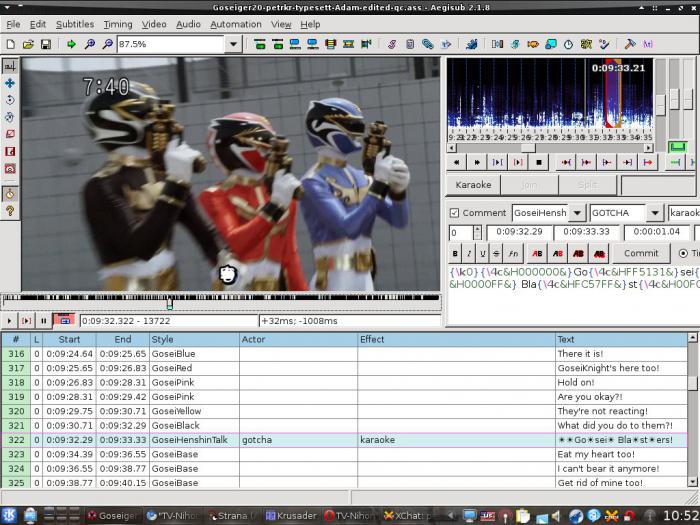This screenshot has height=525, width=700.
Task: Open script Properties clipboard icon
Action: [410, 44]
